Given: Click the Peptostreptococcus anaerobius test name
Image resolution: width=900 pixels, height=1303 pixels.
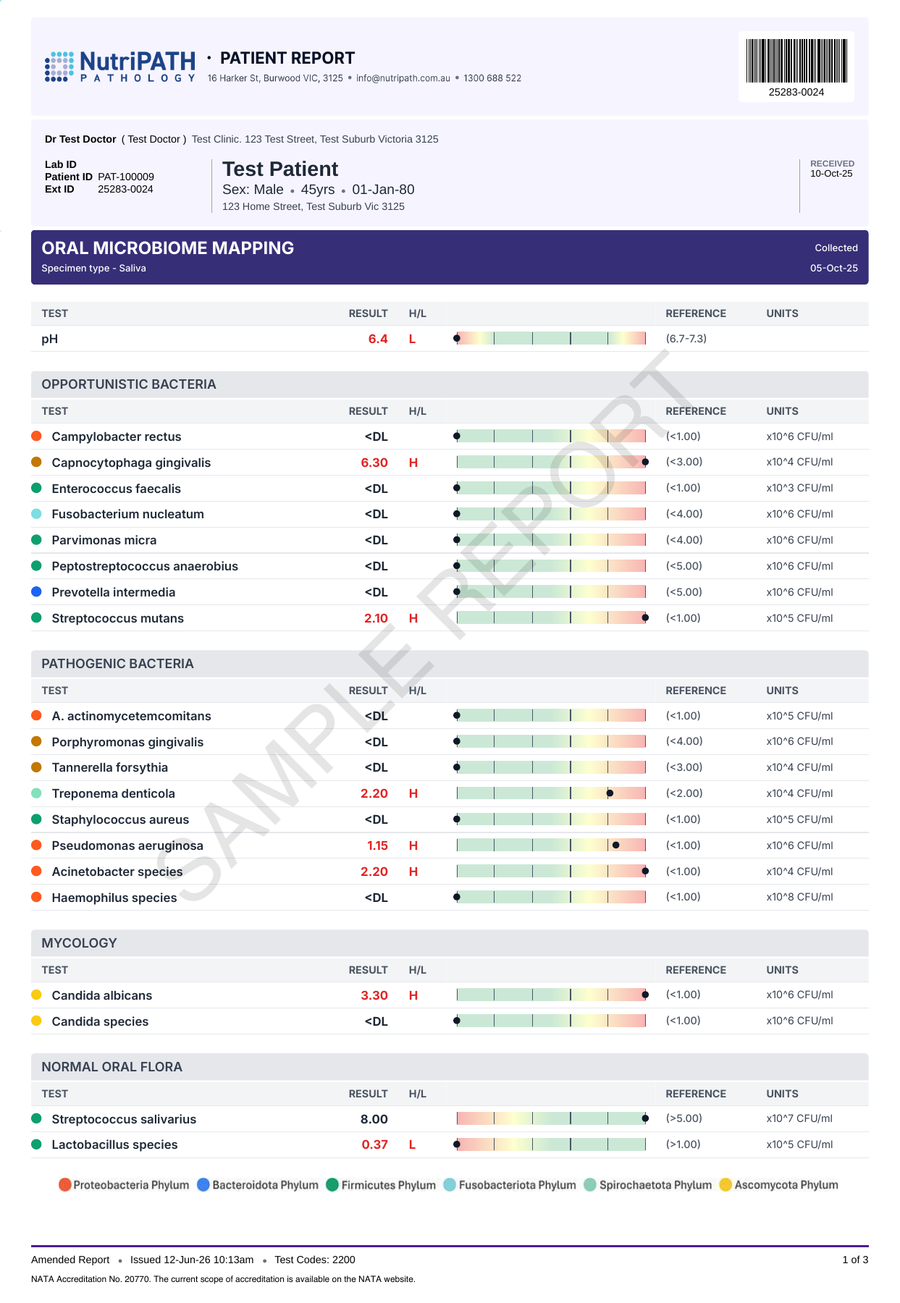Looking at the screenshot, I should click(145, 566).
